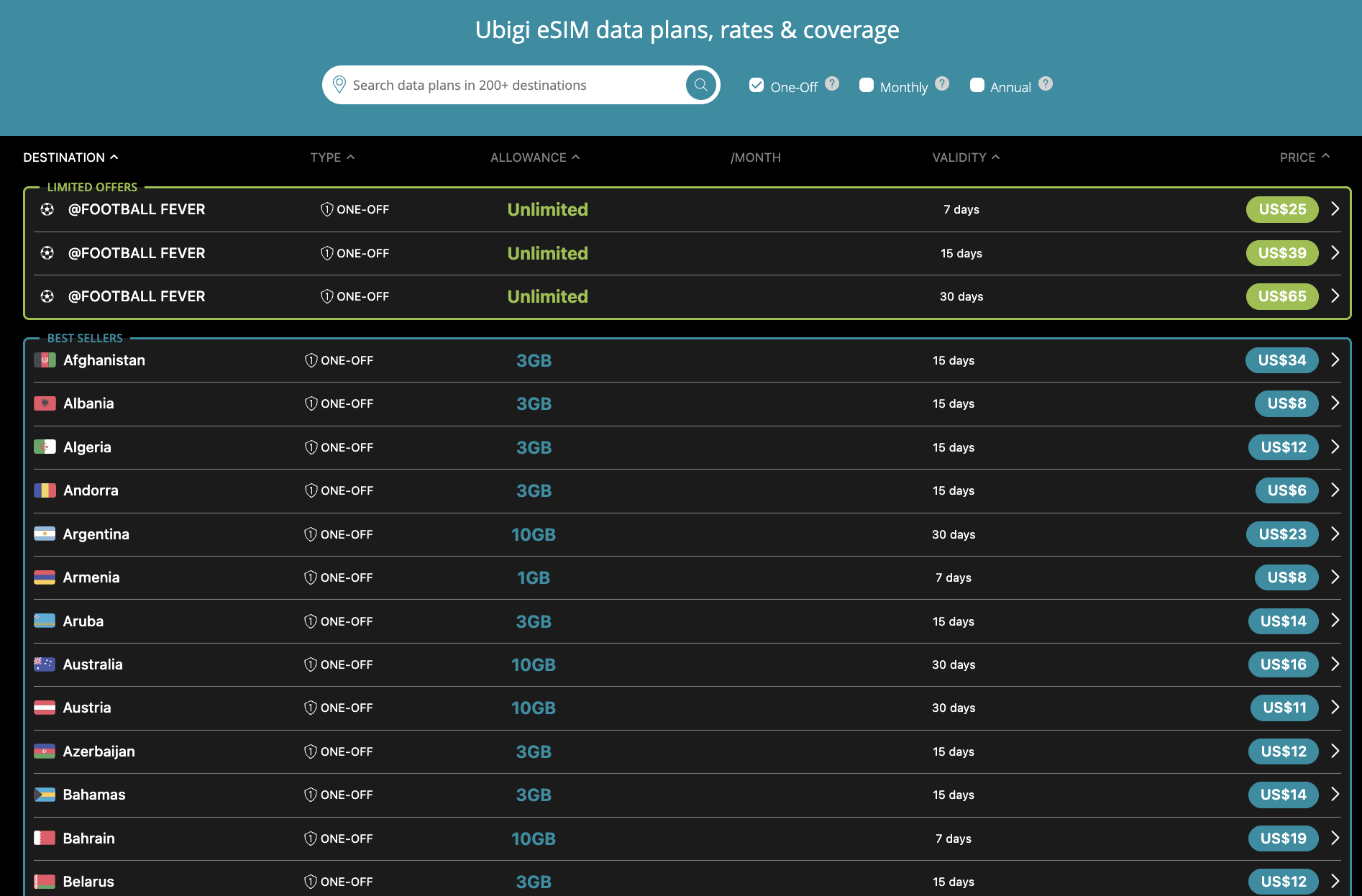This screenshot has height=896, width=1362.
Task: Click the Azerbaijan flag icon
Action: [x=45, y=751]
